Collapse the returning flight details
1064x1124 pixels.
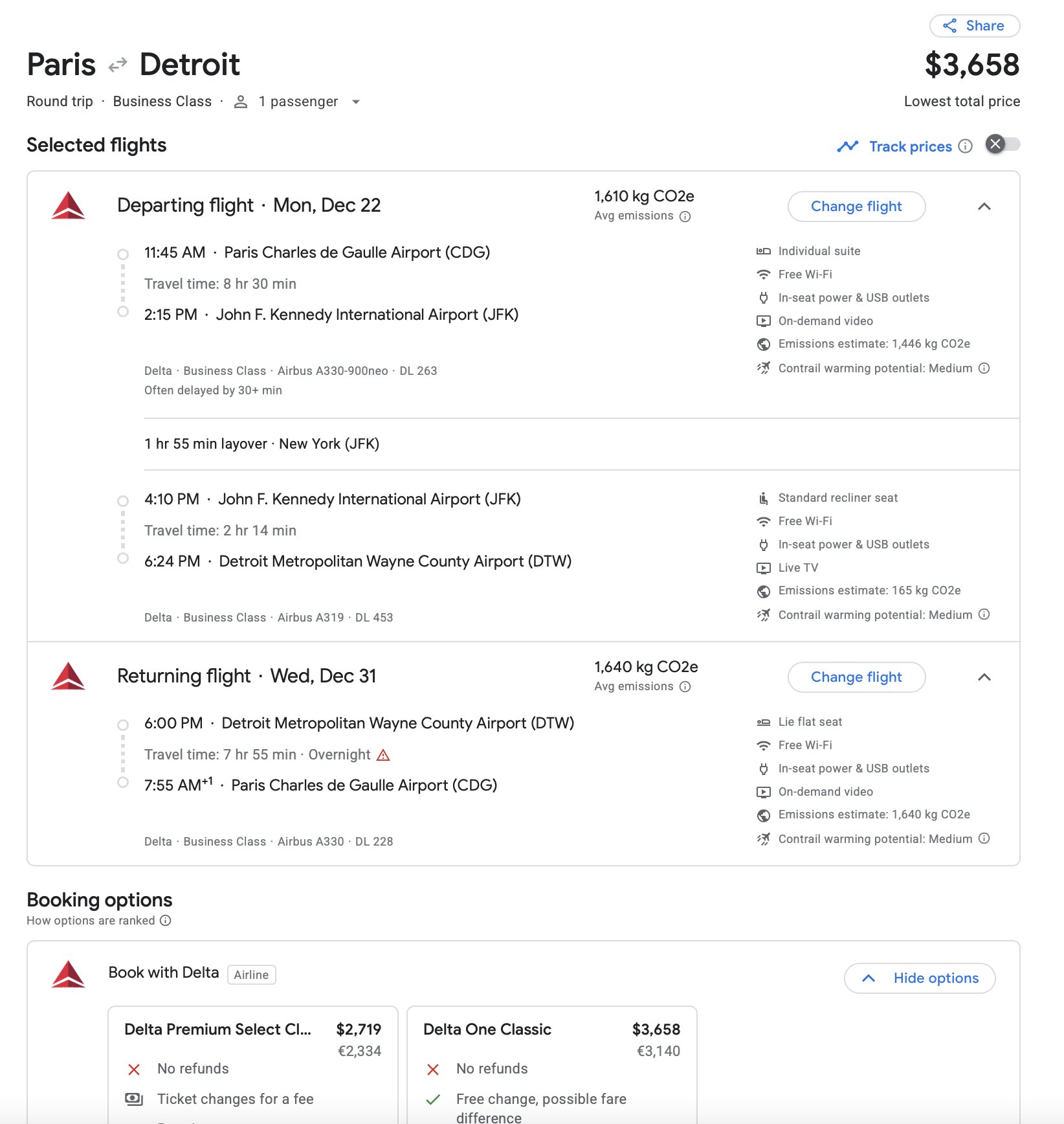click(x=984, y=677)
